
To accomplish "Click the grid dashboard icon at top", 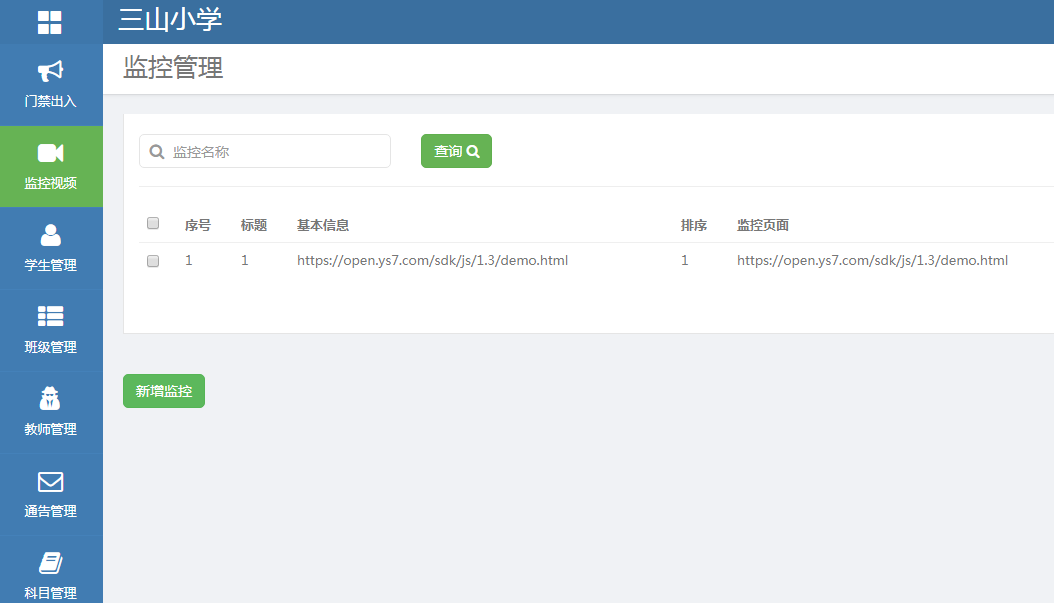I will [50, 22].
